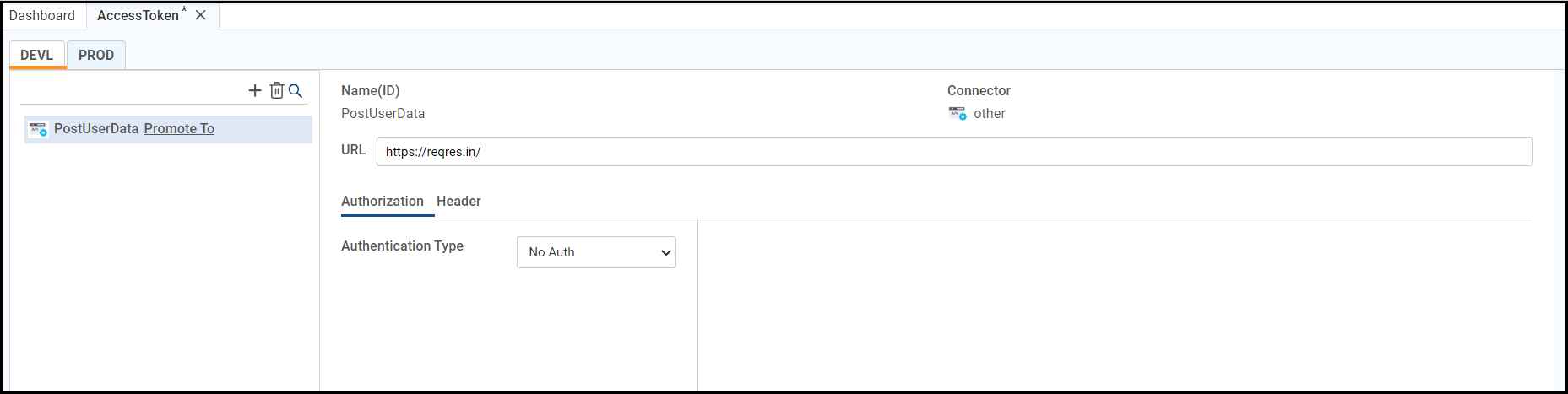Click the plus icon to add an entry
The height and width of the screenshot is (394, 1568).
pos(255,90)
